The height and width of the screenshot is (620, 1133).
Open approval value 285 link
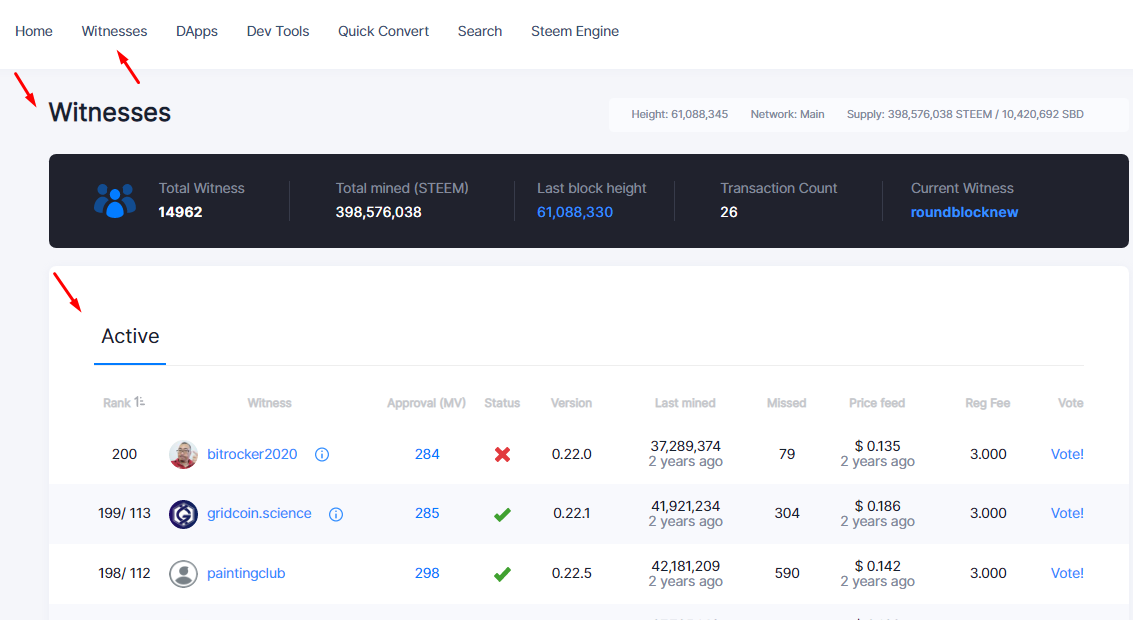(427, 513)
